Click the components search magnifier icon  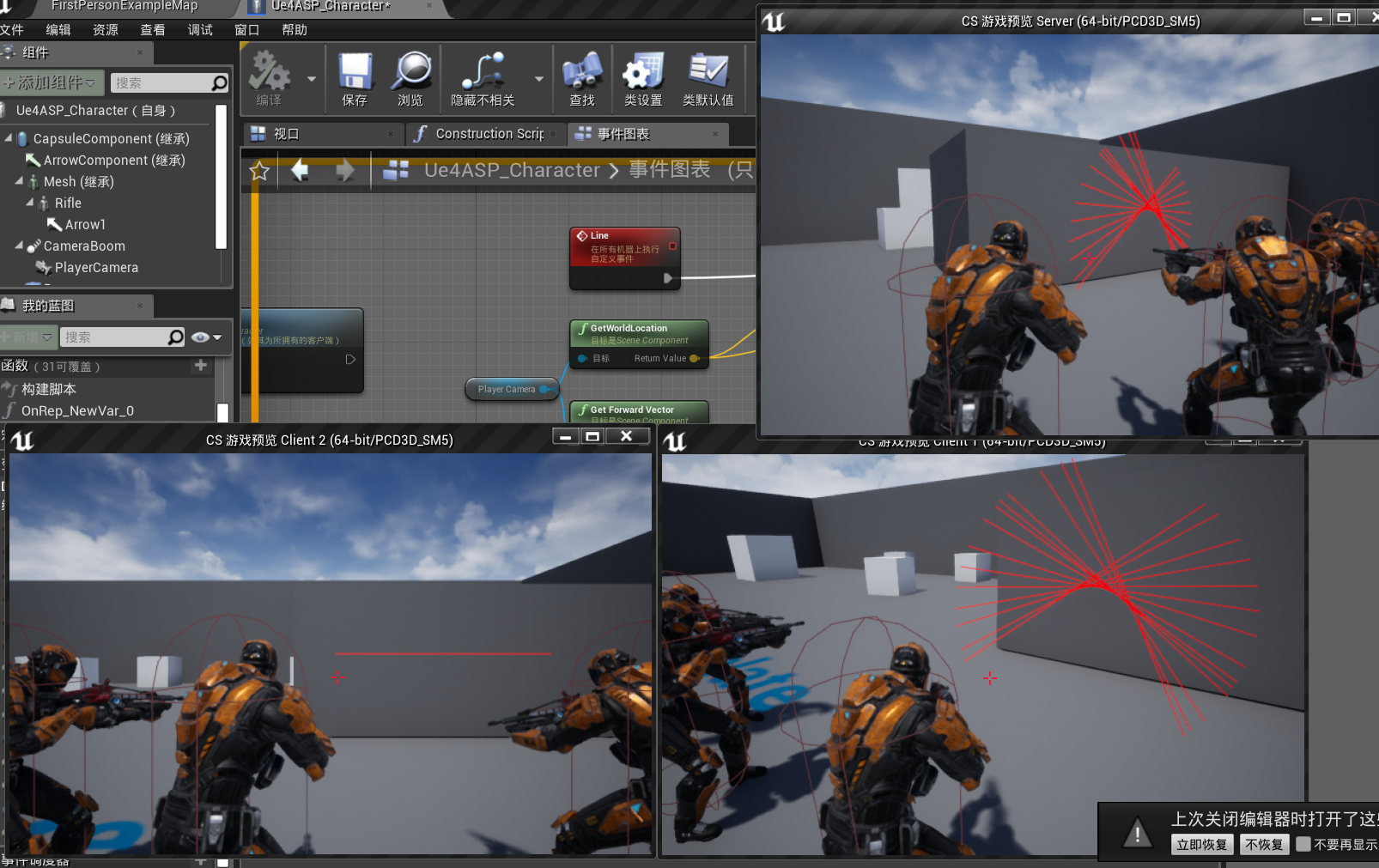click(219, 82)
